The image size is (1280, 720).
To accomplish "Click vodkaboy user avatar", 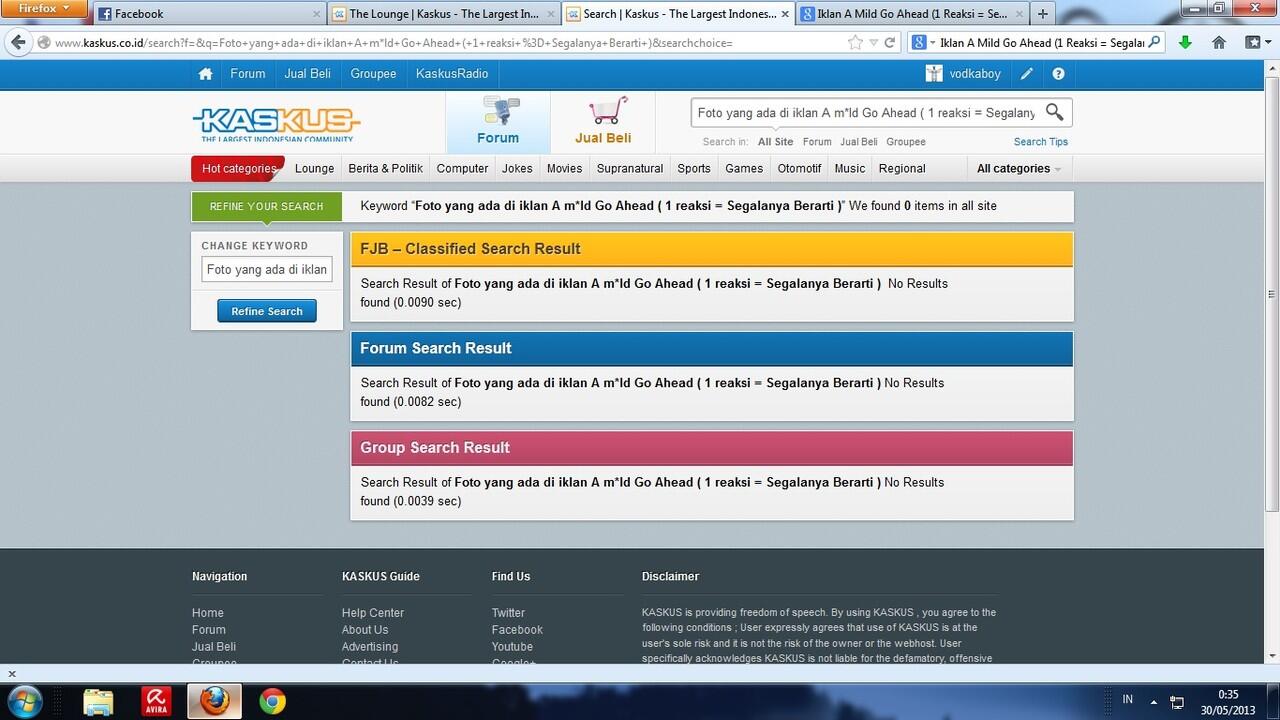I will 934,74.
